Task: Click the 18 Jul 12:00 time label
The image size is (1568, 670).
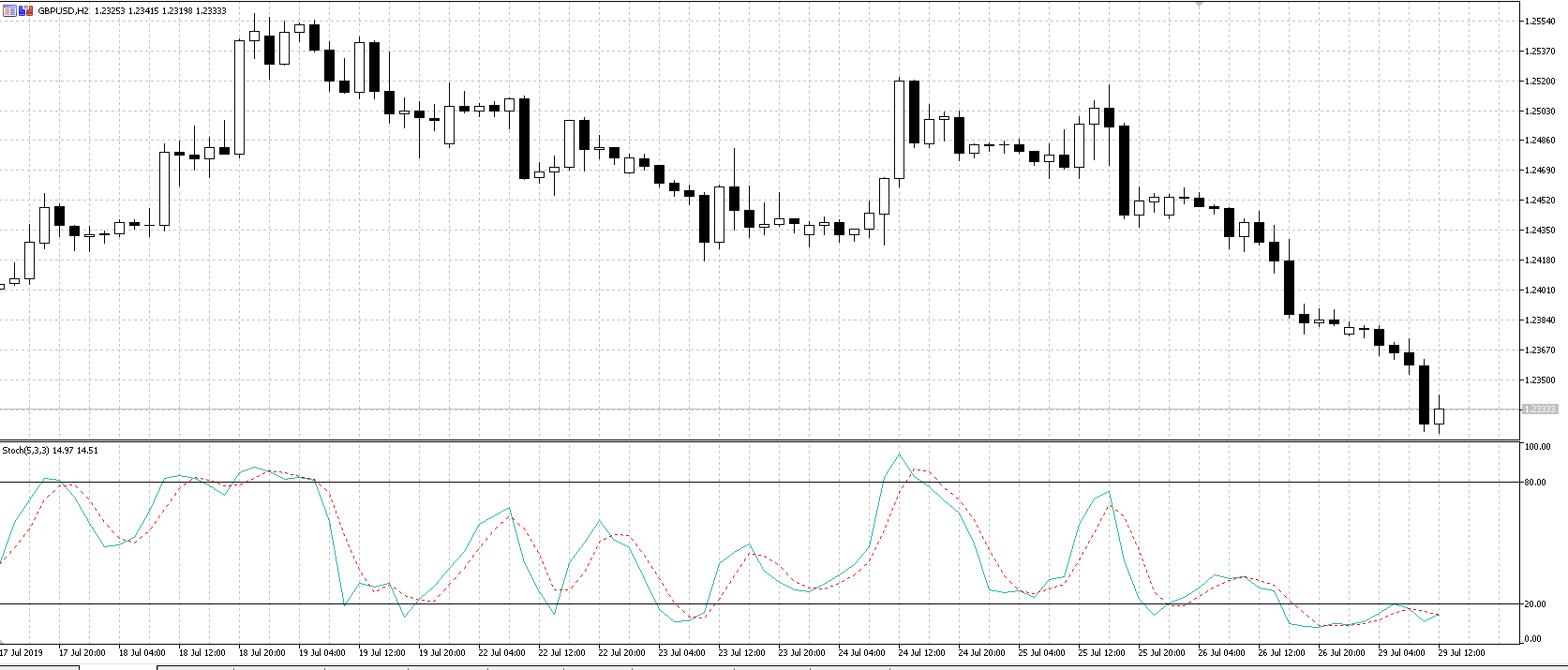Action: click(x=202, y=653)
